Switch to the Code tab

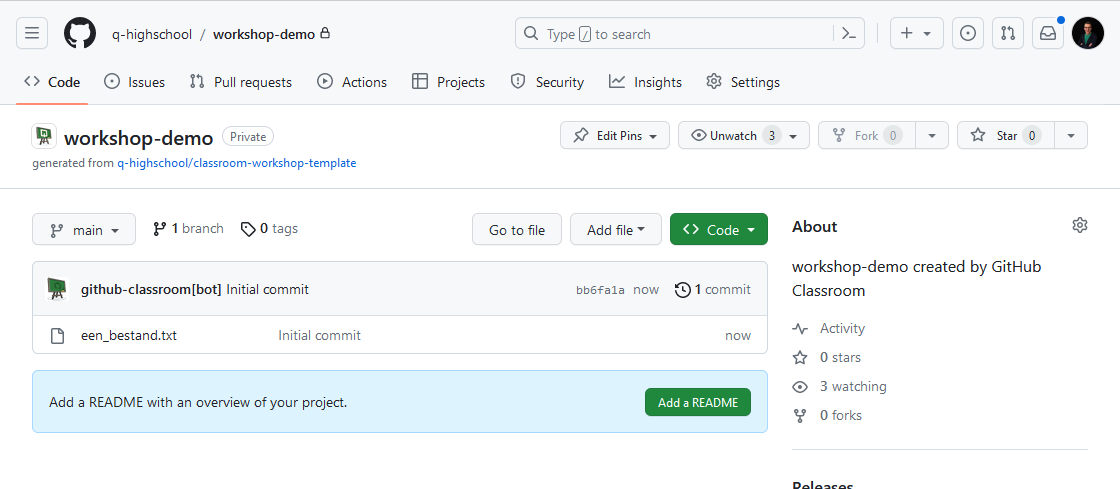coord(52,82)
